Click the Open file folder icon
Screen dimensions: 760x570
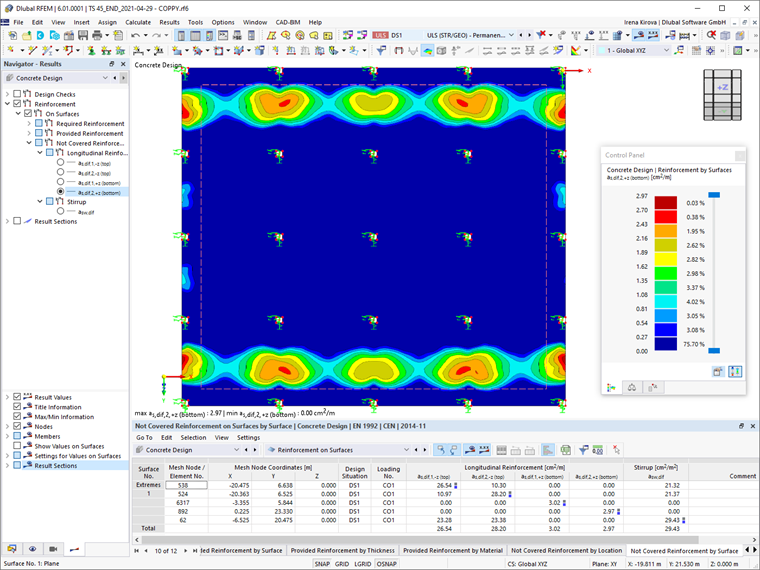(x=27, y=35)
